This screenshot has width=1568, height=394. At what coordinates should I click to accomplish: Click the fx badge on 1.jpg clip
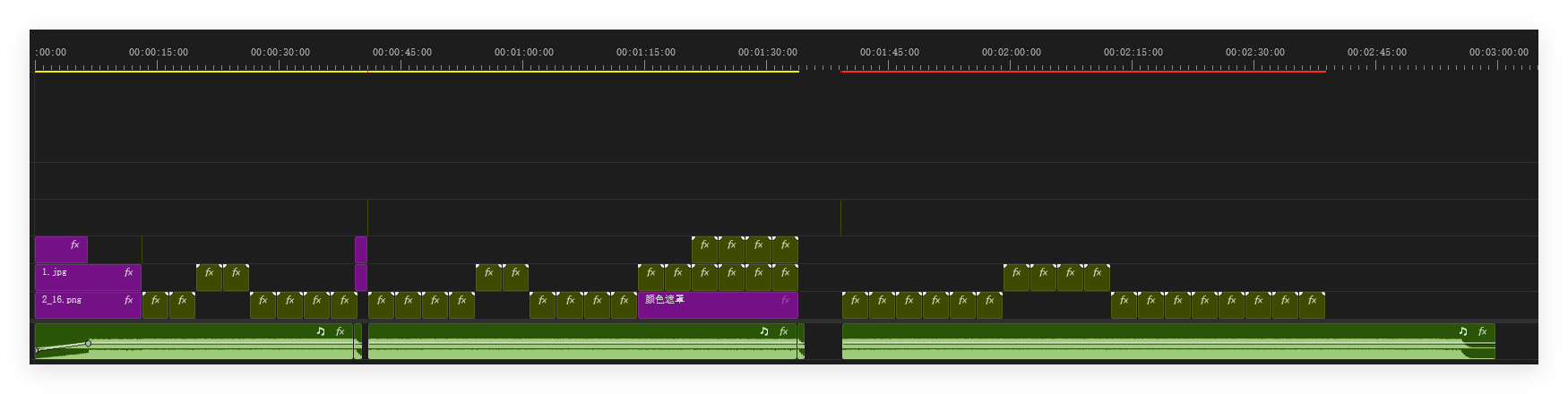coord(129,272)
